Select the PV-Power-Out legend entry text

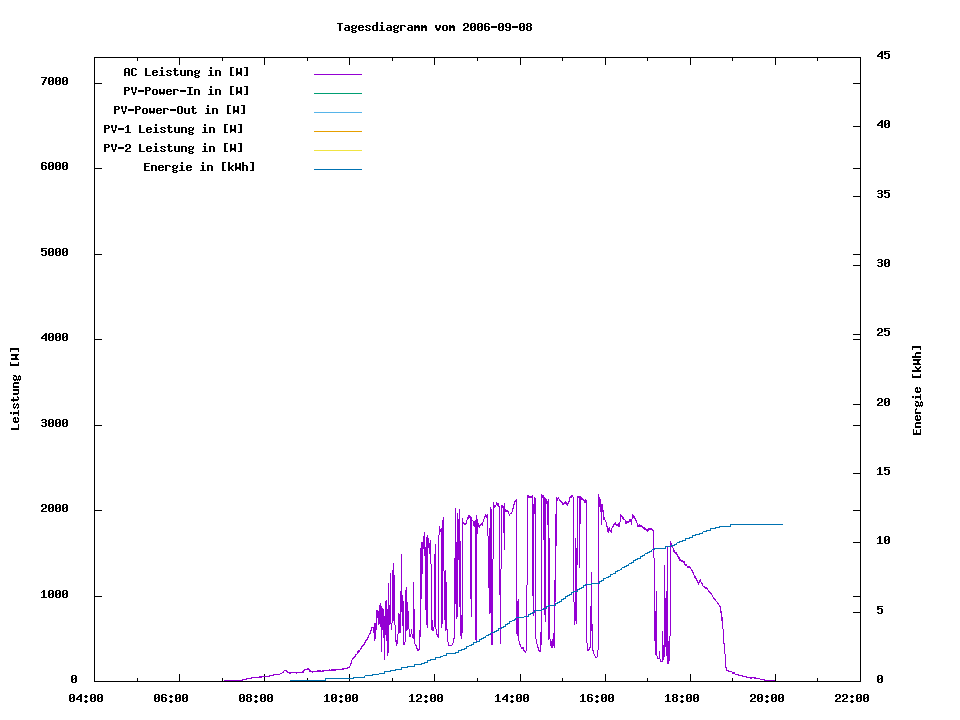pos(180,110)
